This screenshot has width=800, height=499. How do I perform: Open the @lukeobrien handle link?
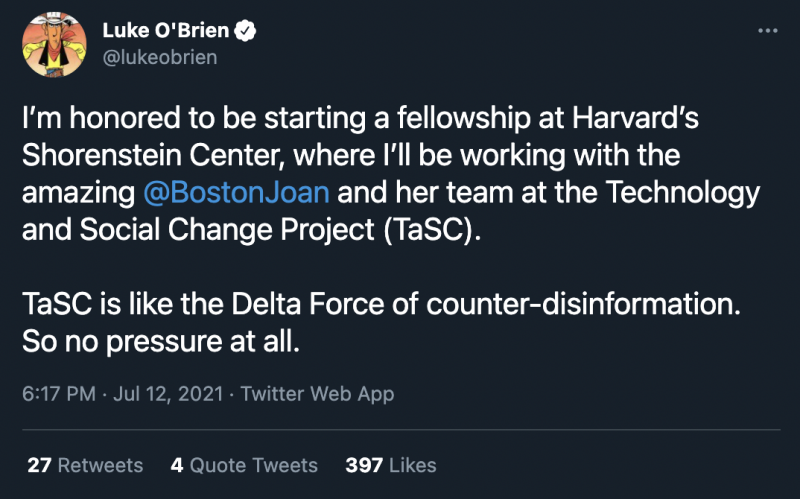click(x=159, y=58)
